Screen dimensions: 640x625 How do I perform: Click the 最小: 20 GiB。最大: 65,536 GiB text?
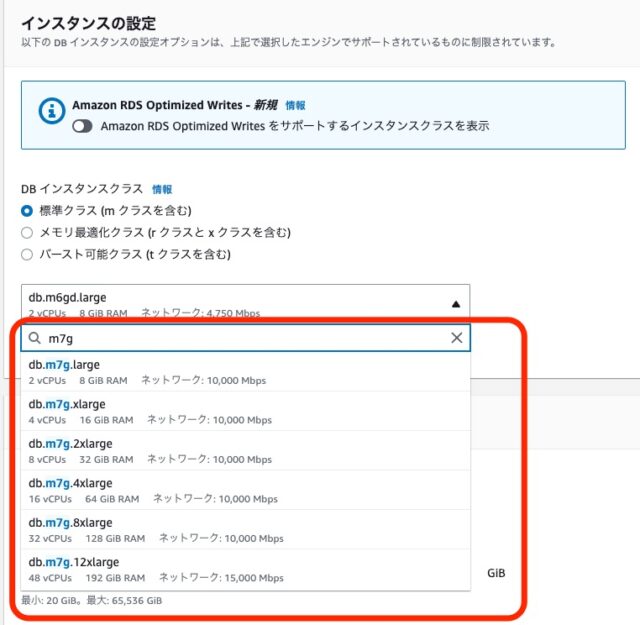[x=91, y=601]
